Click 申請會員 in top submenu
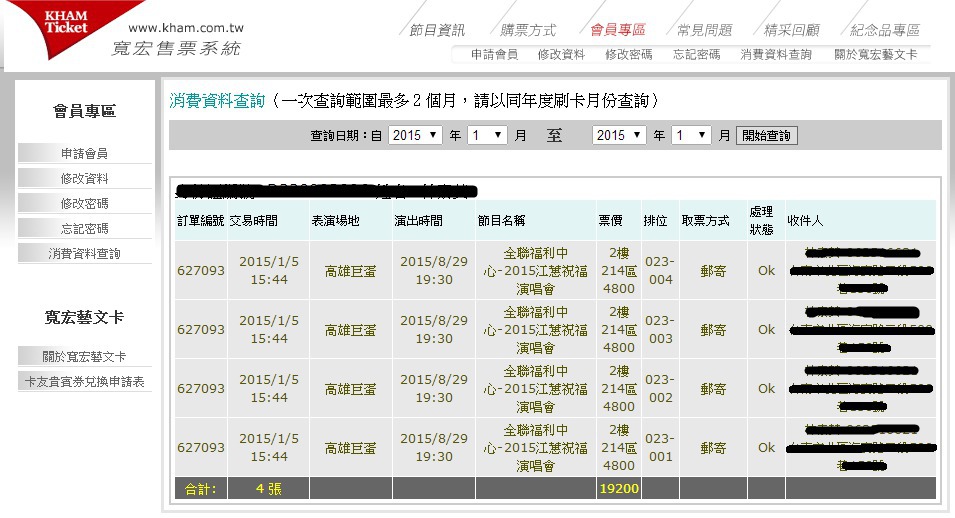 tap(494, 54)
